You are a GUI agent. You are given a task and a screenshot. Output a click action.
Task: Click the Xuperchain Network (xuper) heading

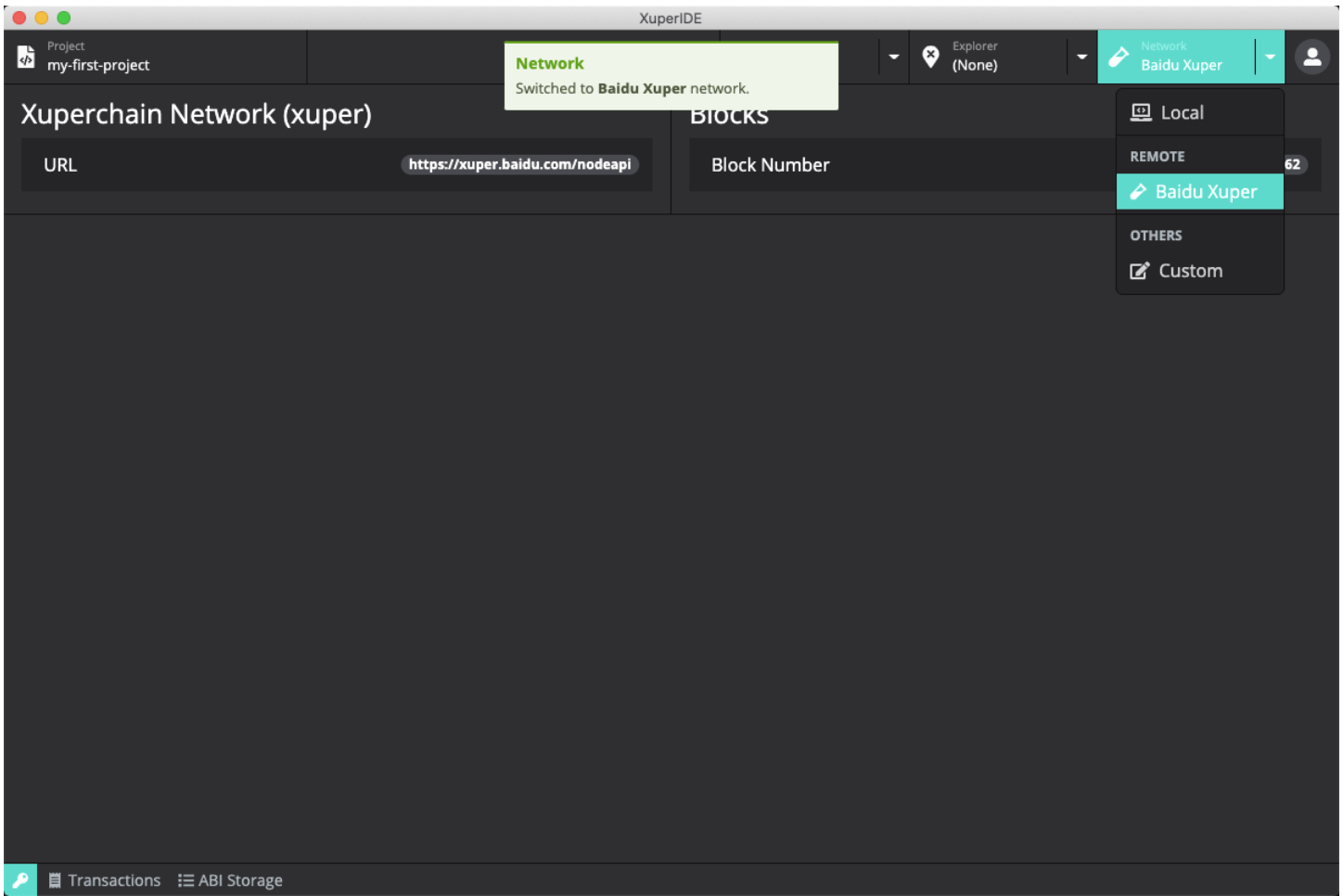[x=197, y=114]
